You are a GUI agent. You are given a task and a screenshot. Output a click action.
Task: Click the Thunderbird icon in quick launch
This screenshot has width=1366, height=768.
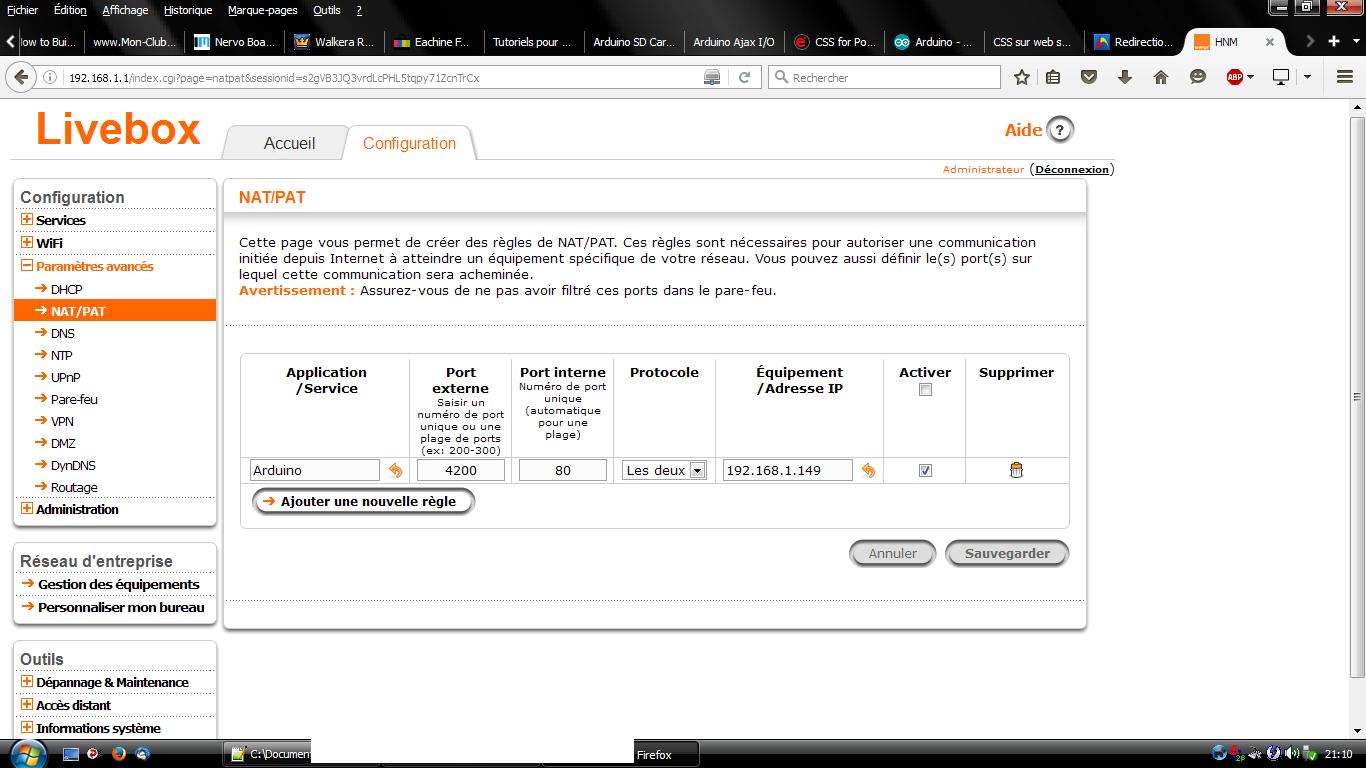(142, 754)
